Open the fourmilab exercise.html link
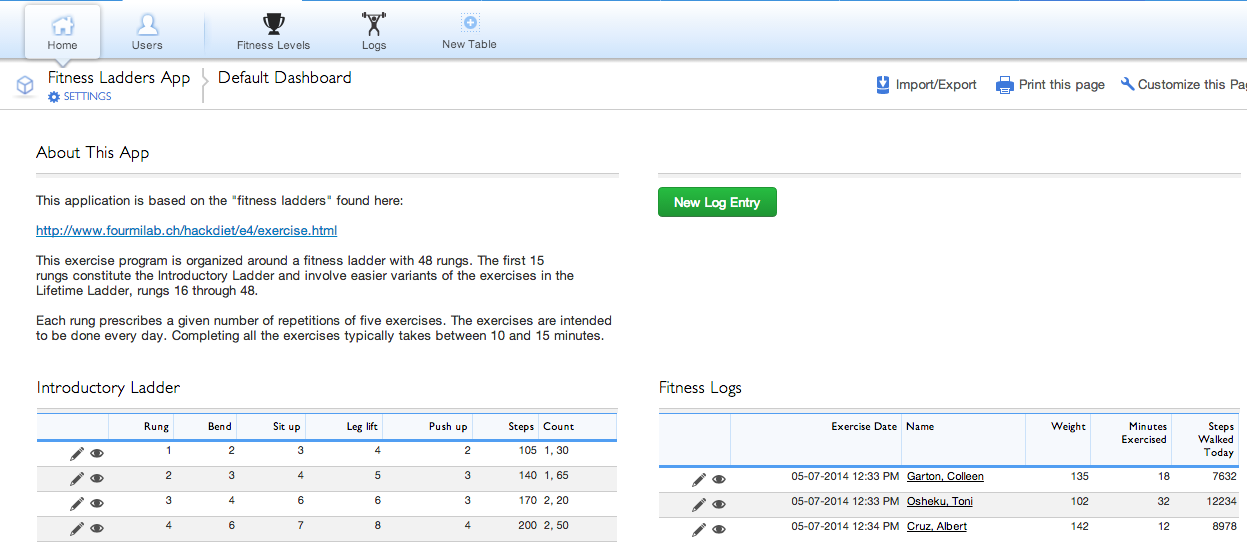The height and width of the screenshot is (542, 1247). (x=186, y=230)
